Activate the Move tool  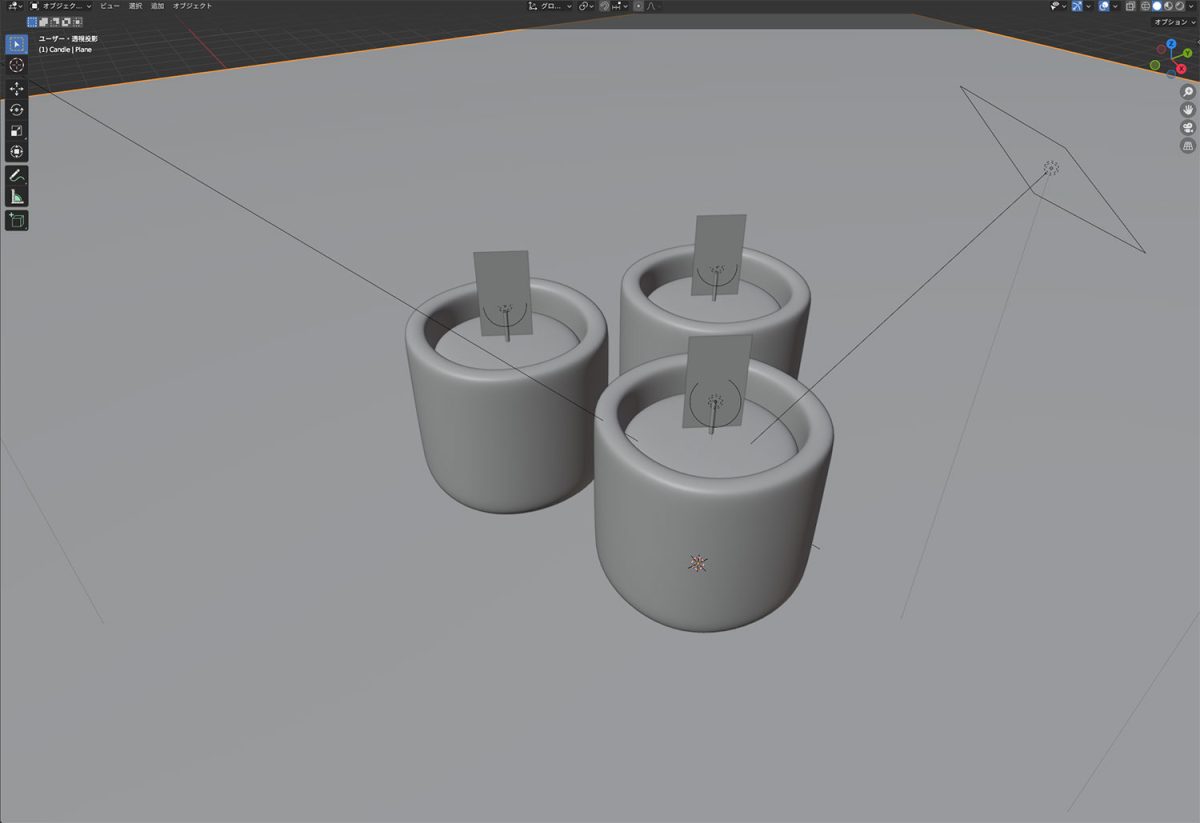[x=17, y=89]
